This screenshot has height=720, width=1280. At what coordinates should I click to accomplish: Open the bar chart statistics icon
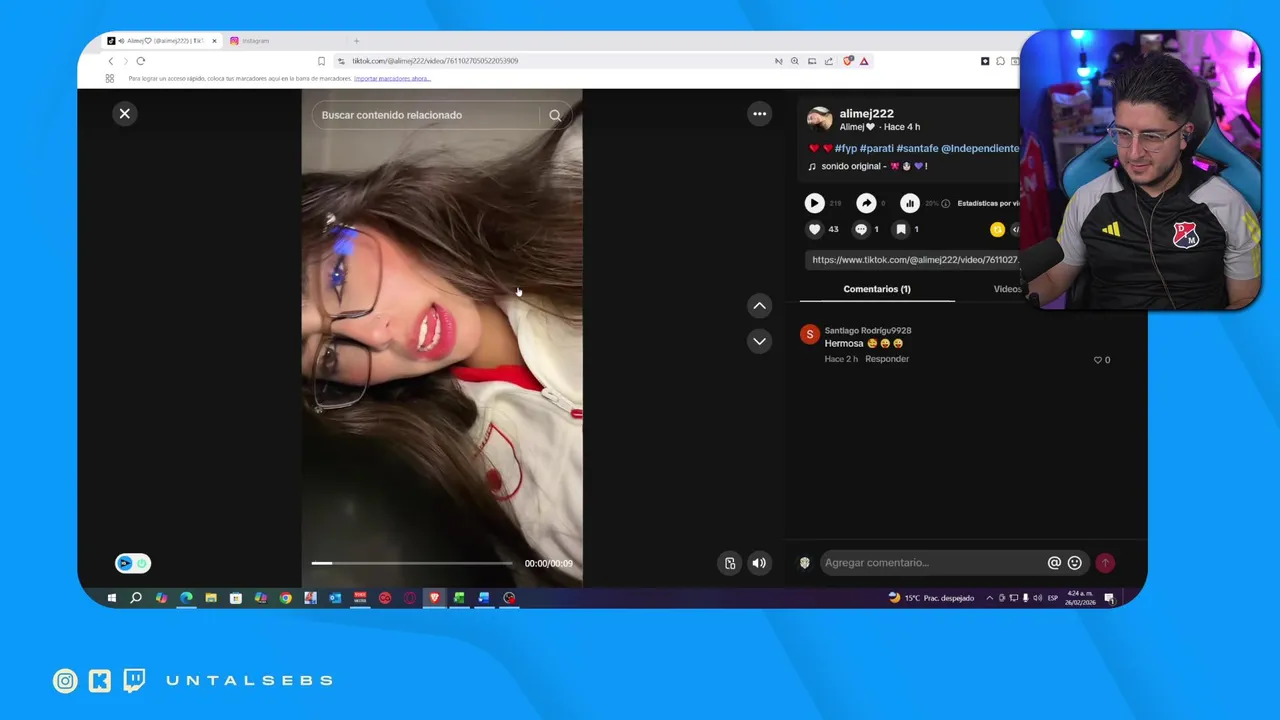910,203
